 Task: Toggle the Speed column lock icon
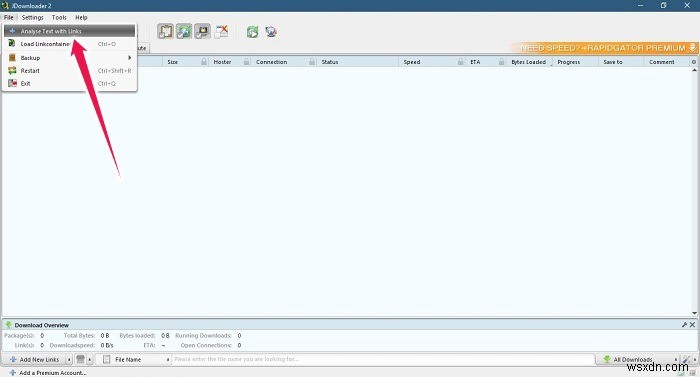pyautogui.click(x=460, y=62)
